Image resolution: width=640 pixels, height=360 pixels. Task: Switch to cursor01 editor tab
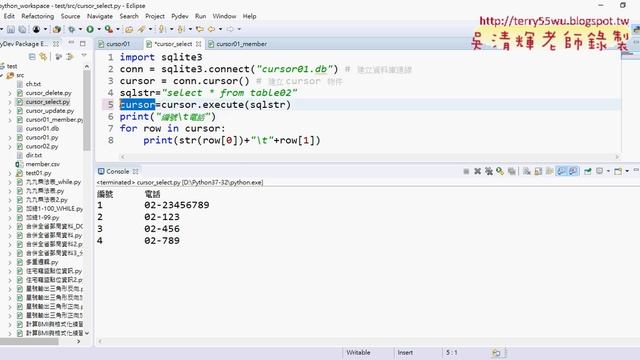[118, 44]
